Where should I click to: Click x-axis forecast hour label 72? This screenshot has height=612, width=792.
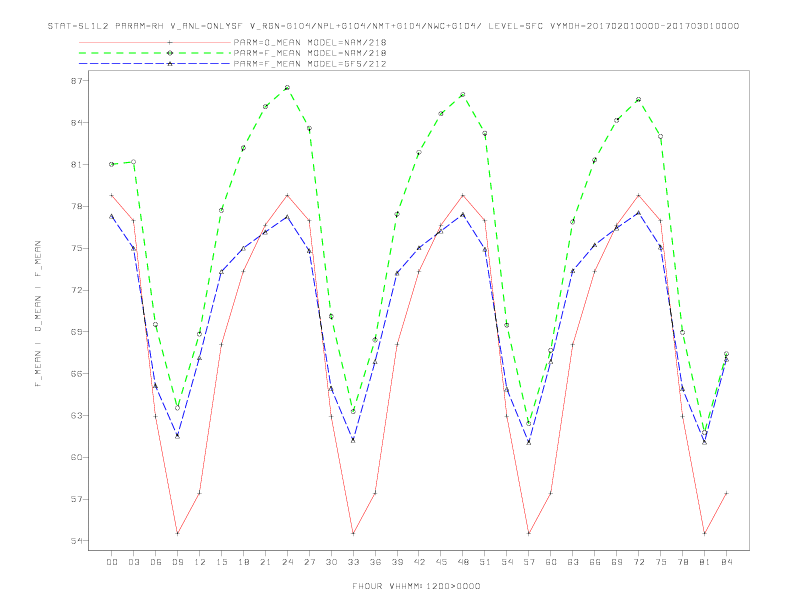pos(638,562)
